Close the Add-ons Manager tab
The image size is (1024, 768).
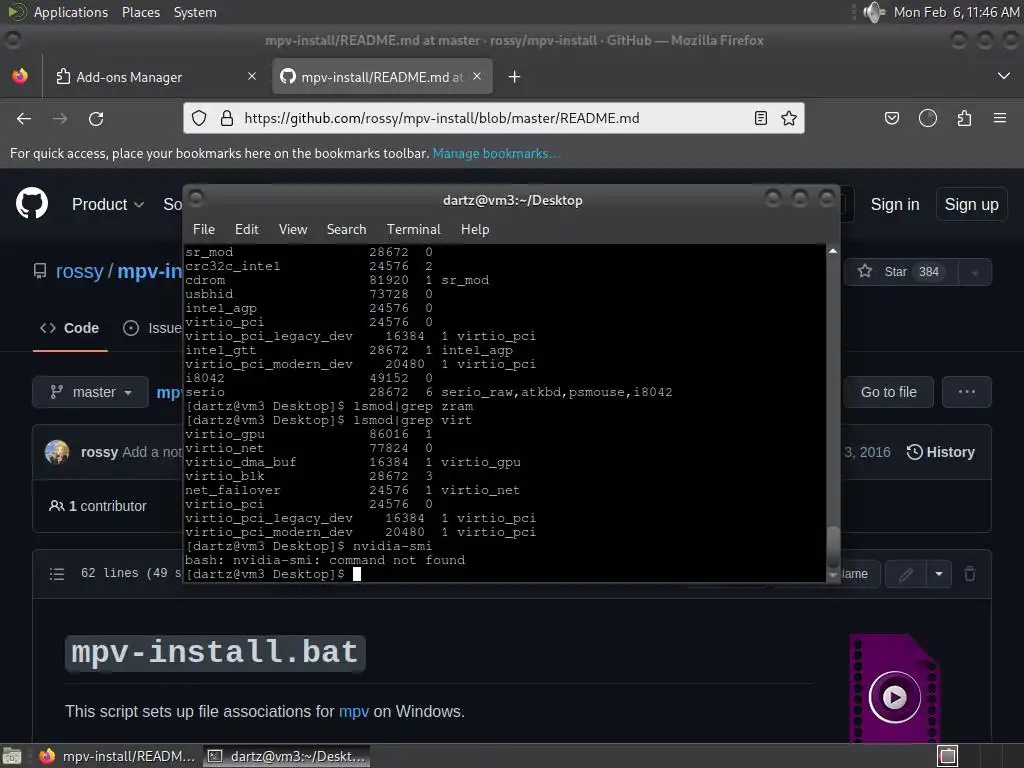click(252, 76)
